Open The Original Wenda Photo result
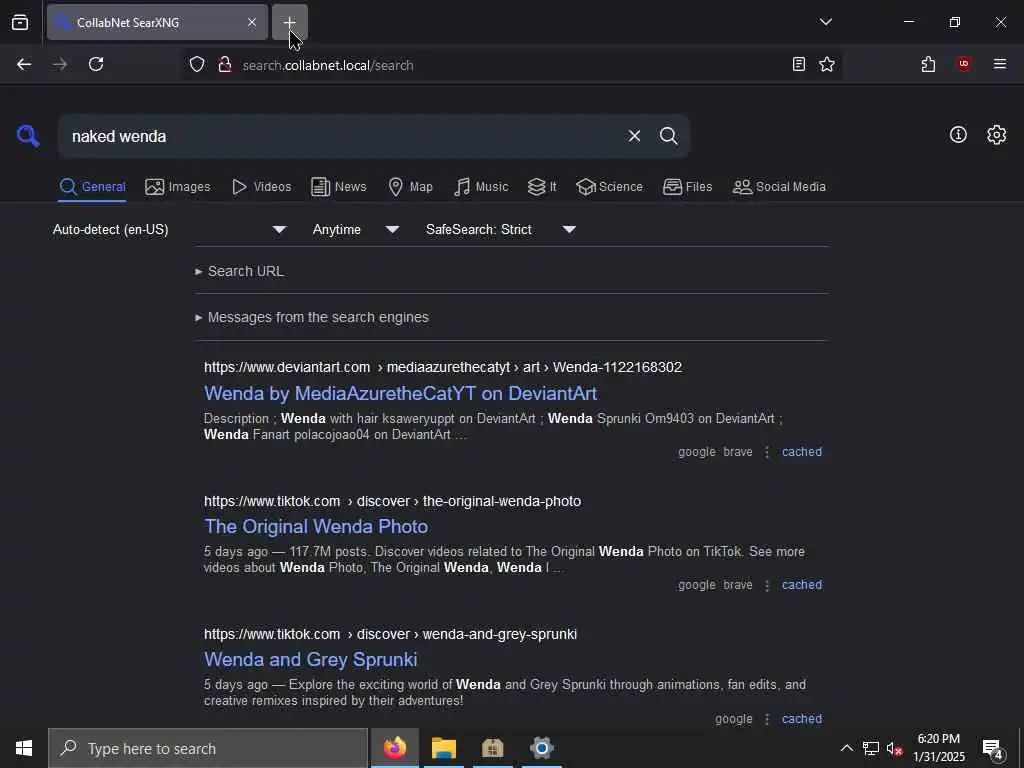Screen dimensions: 1024x768 [316, 526]
